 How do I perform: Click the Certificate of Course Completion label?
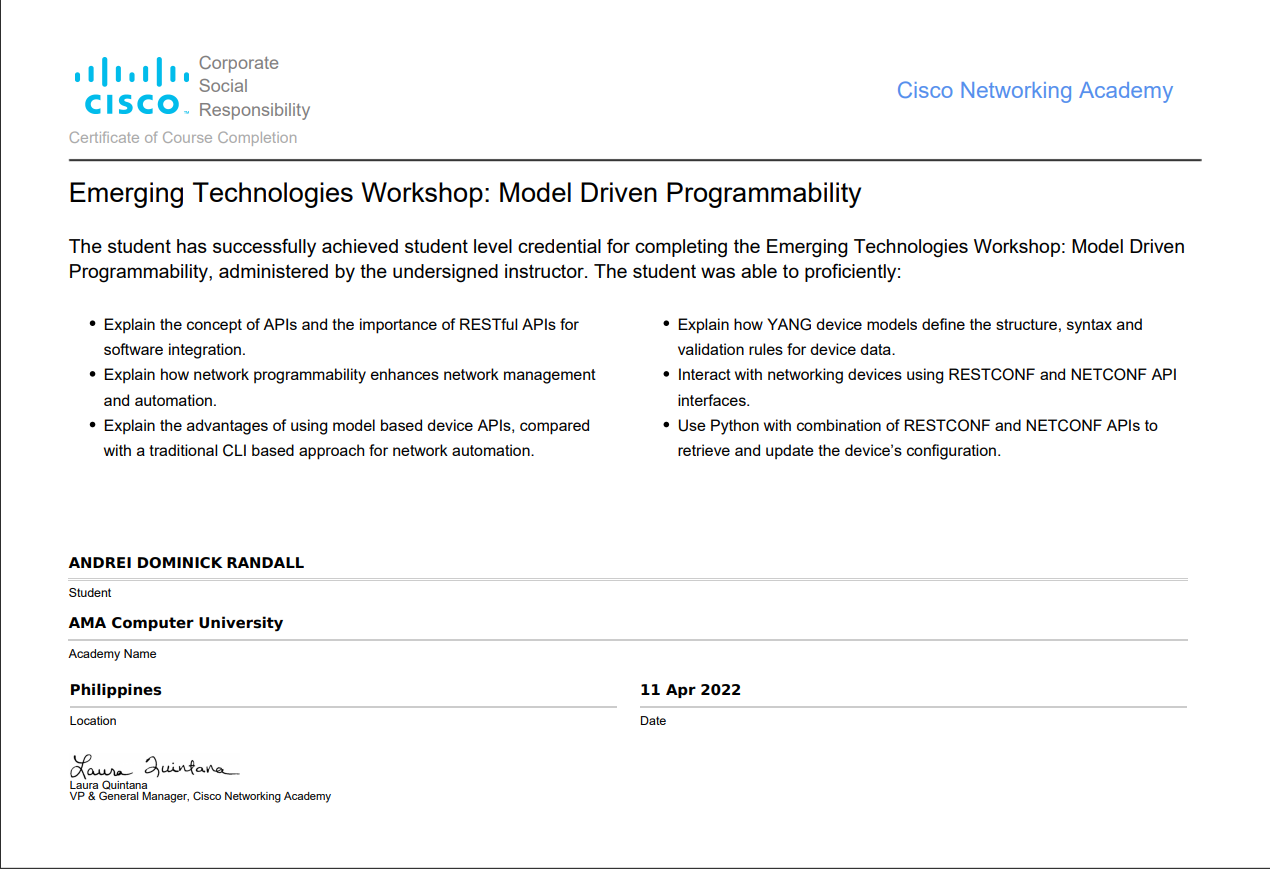183,138
